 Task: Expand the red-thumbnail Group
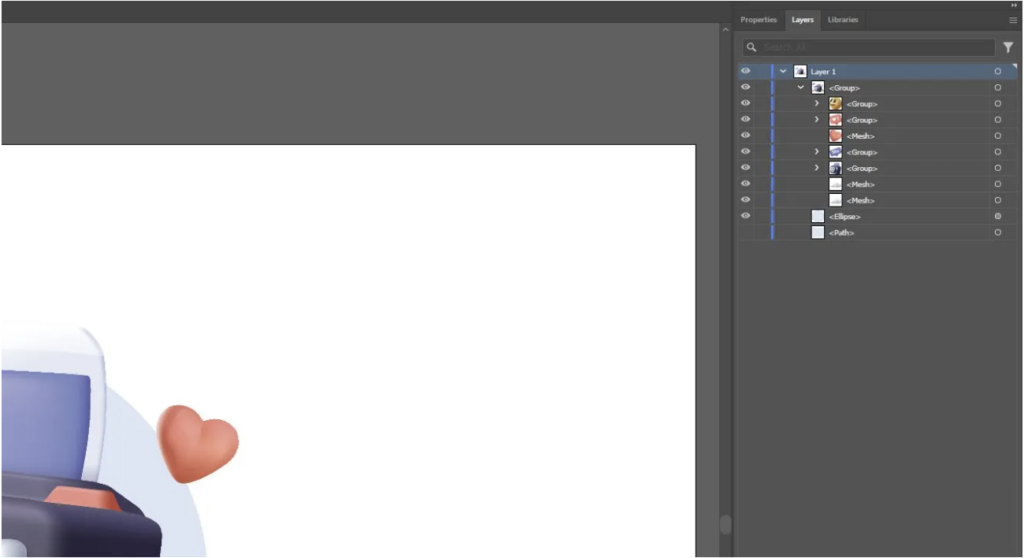[816, 120]
